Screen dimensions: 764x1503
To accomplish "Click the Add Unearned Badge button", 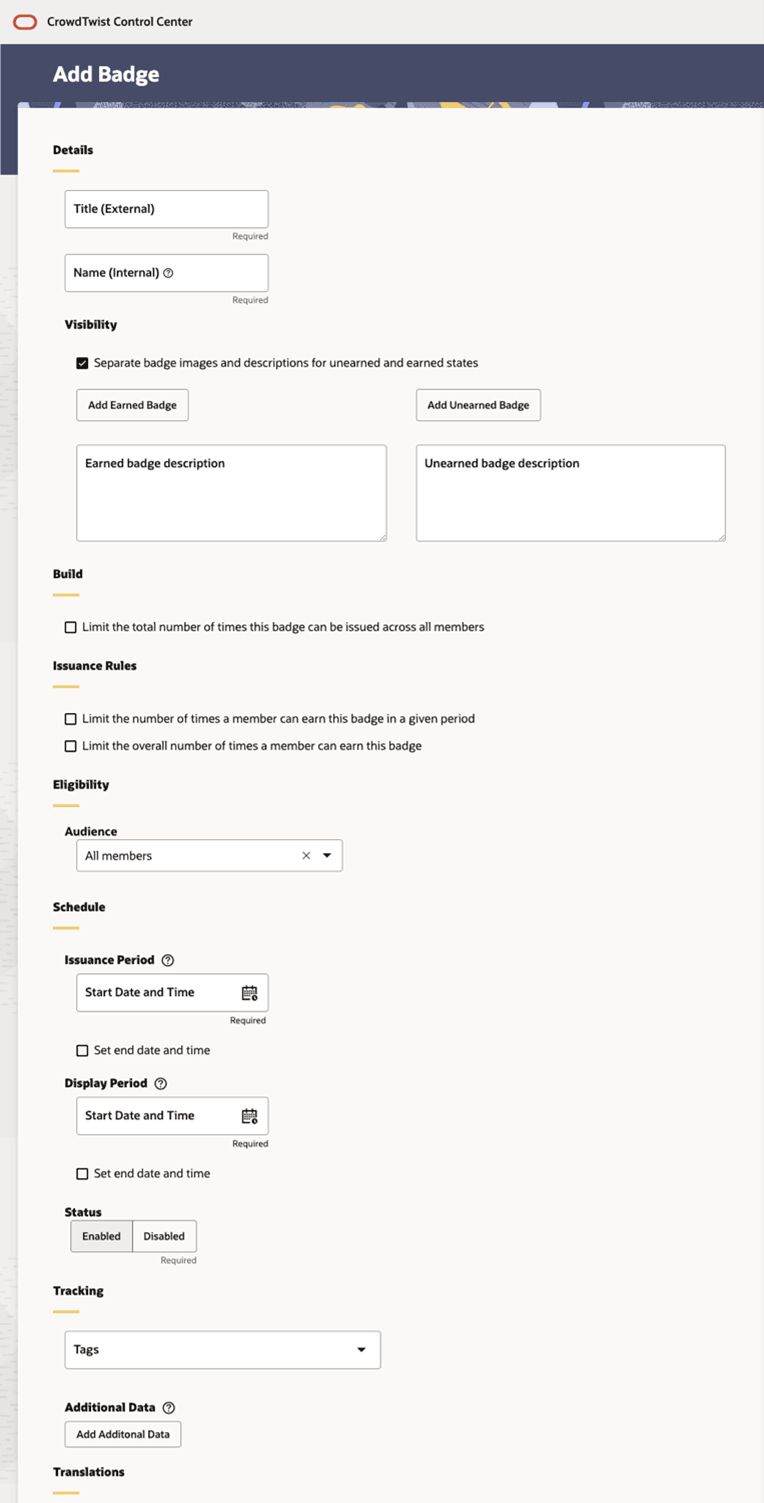I will point(478,405).
